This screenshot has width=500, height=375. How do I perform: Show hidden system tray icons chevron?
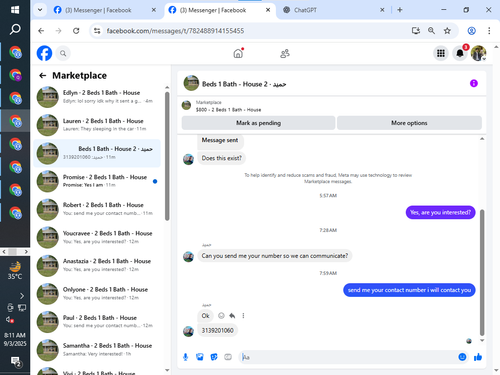point(22,296)
